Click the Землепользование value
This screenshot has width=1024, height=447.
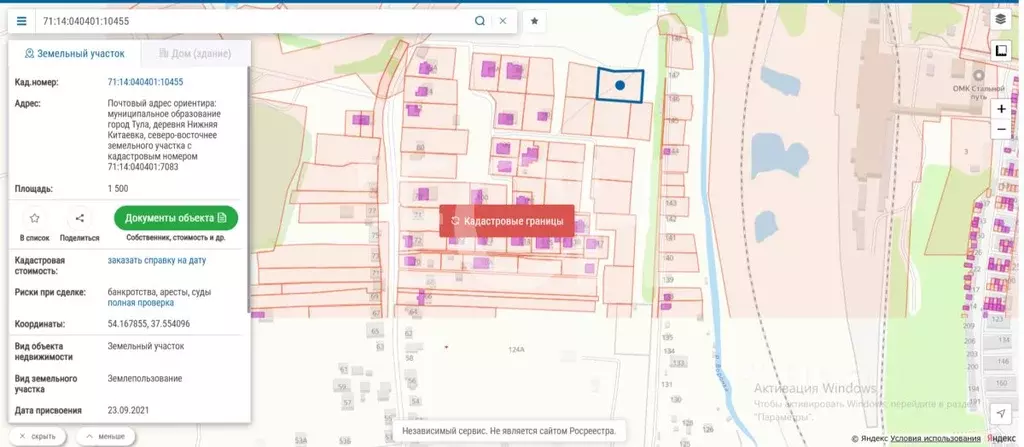point(144,378)
